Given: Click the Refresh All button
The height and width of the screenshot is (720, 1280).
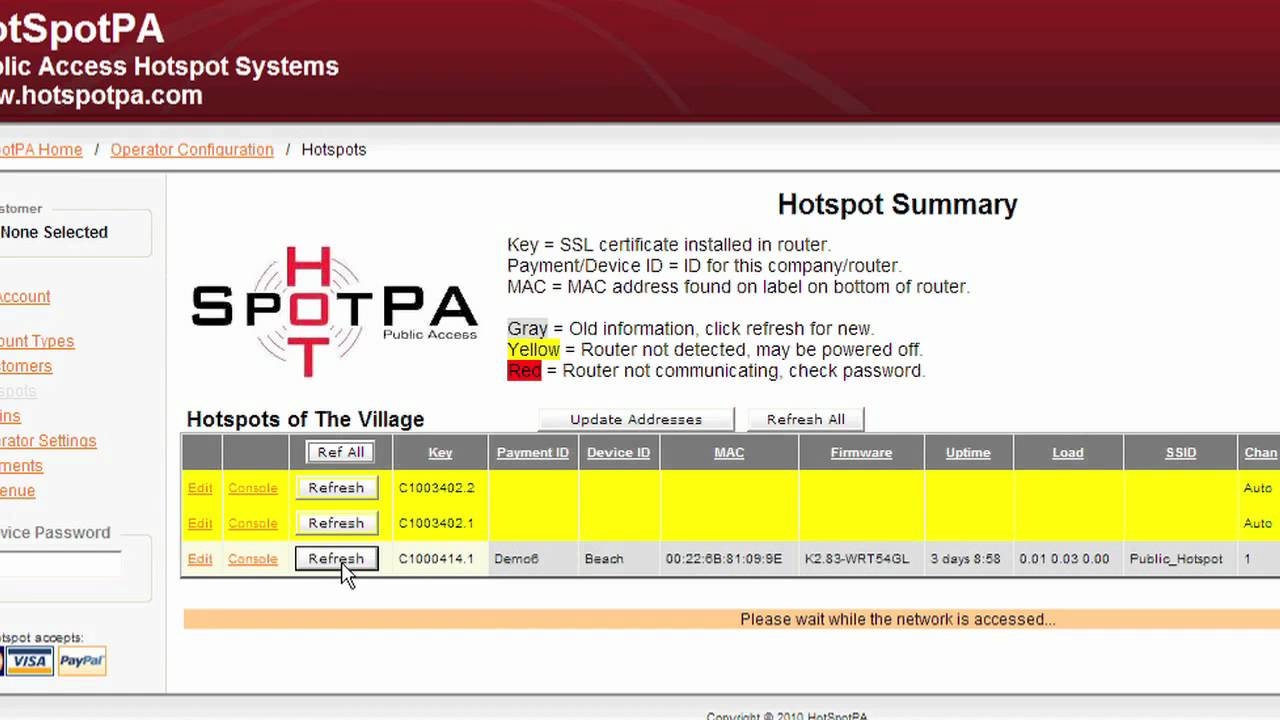Looking at the screenshot, I should 806,419.
